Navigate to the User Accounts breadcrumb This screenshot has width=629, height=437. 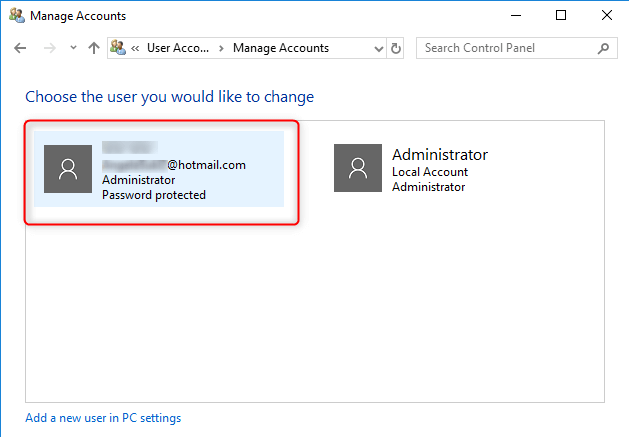coord(179,48)
